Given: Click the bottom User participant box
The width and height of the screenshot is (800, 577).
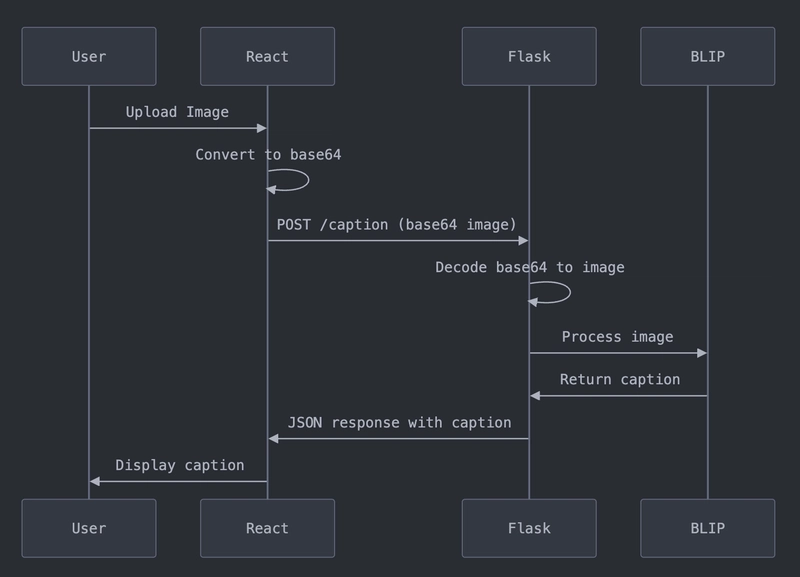Looking at the screenshot, I should point(89,528).
